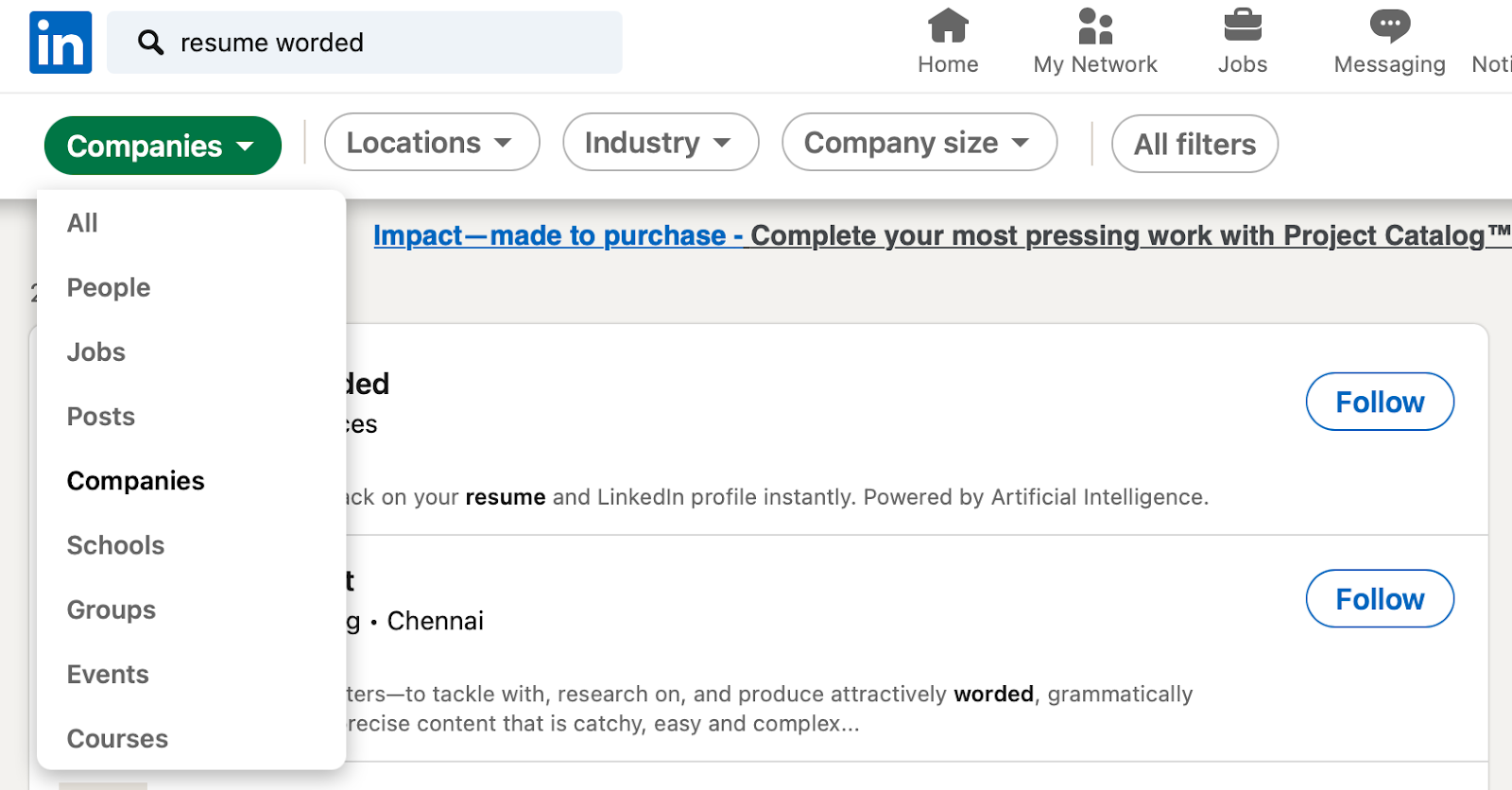Image resolution: width=1512 pixels, height=790 pixels.
Task: Click the search magnifier icon
Action: [x=150, y=43]
